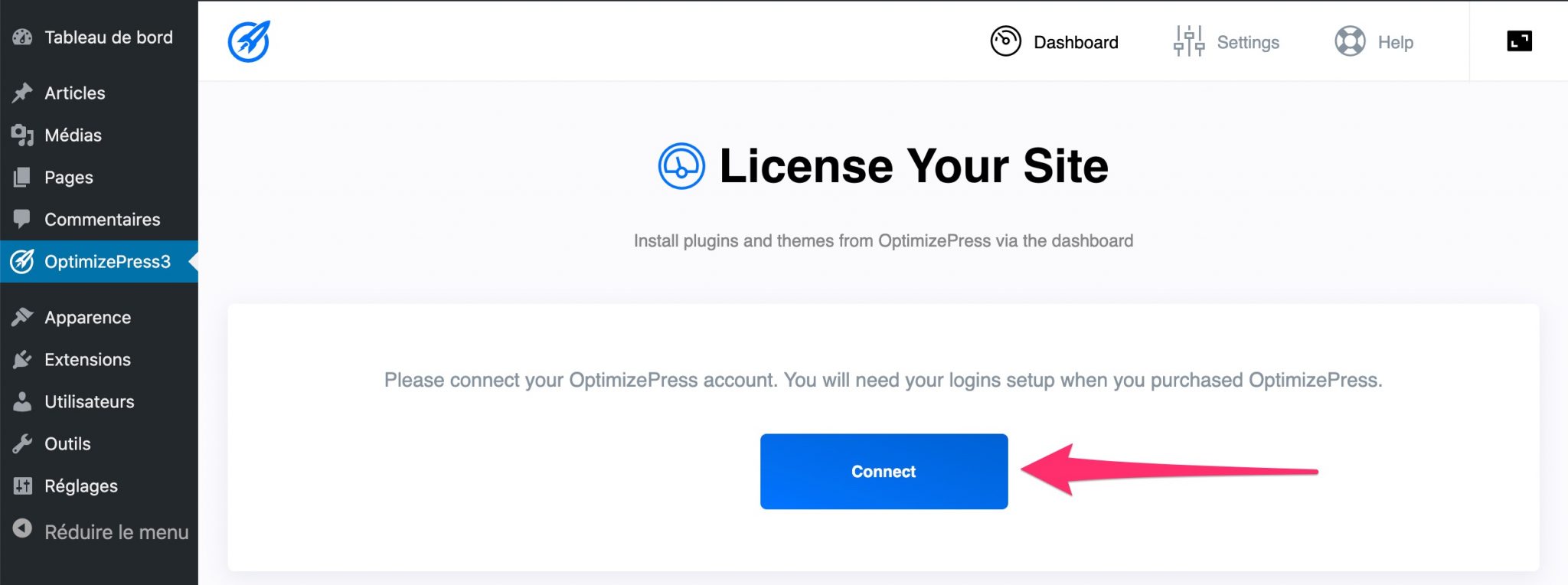This screenshot has height=585, width=1568.
Task: Click the Utilisateurs person icon
Action: [x=23, y=401]
